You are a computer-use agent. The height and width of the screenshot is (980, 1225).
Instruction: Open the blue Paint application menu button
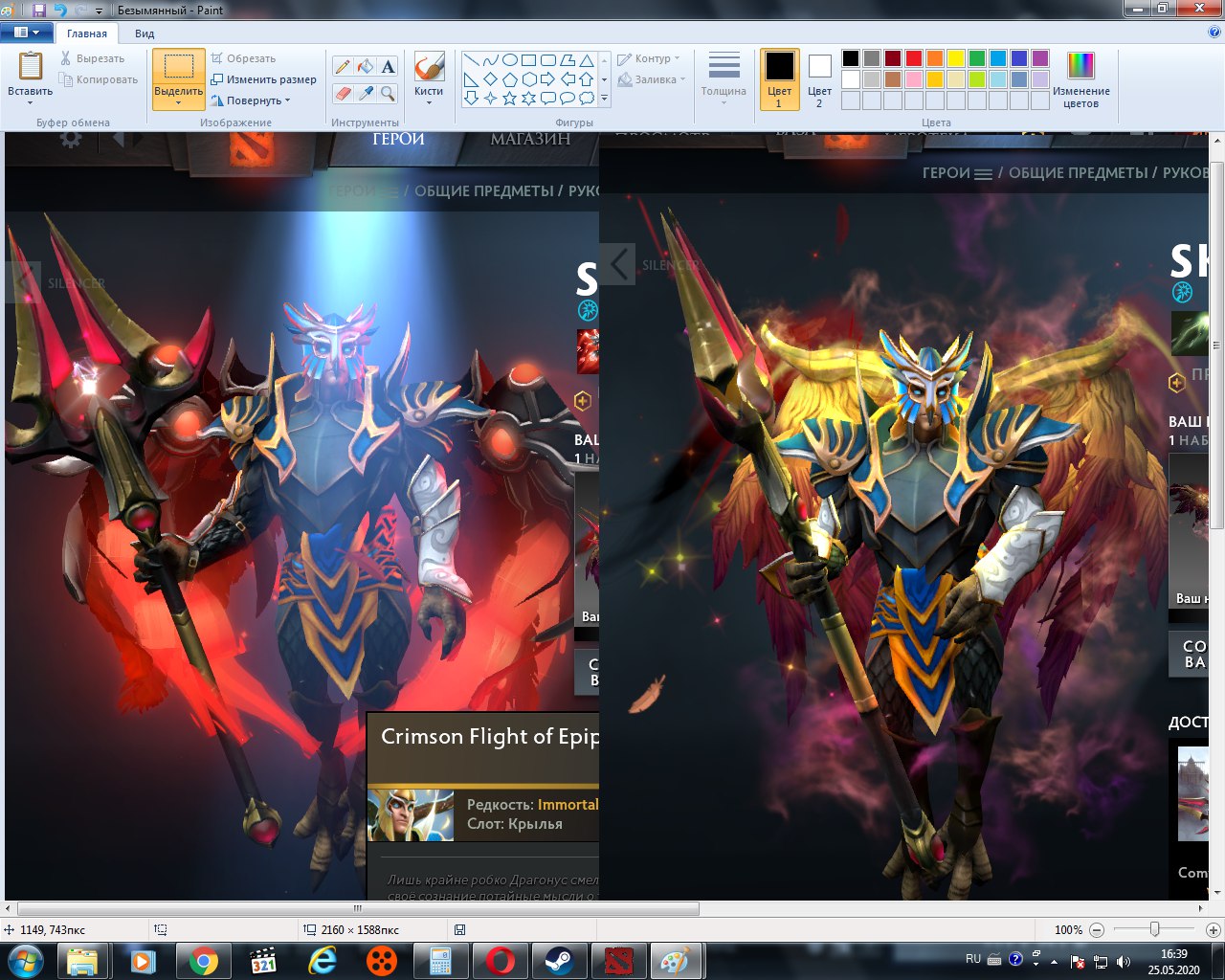(x=27, y=33)
